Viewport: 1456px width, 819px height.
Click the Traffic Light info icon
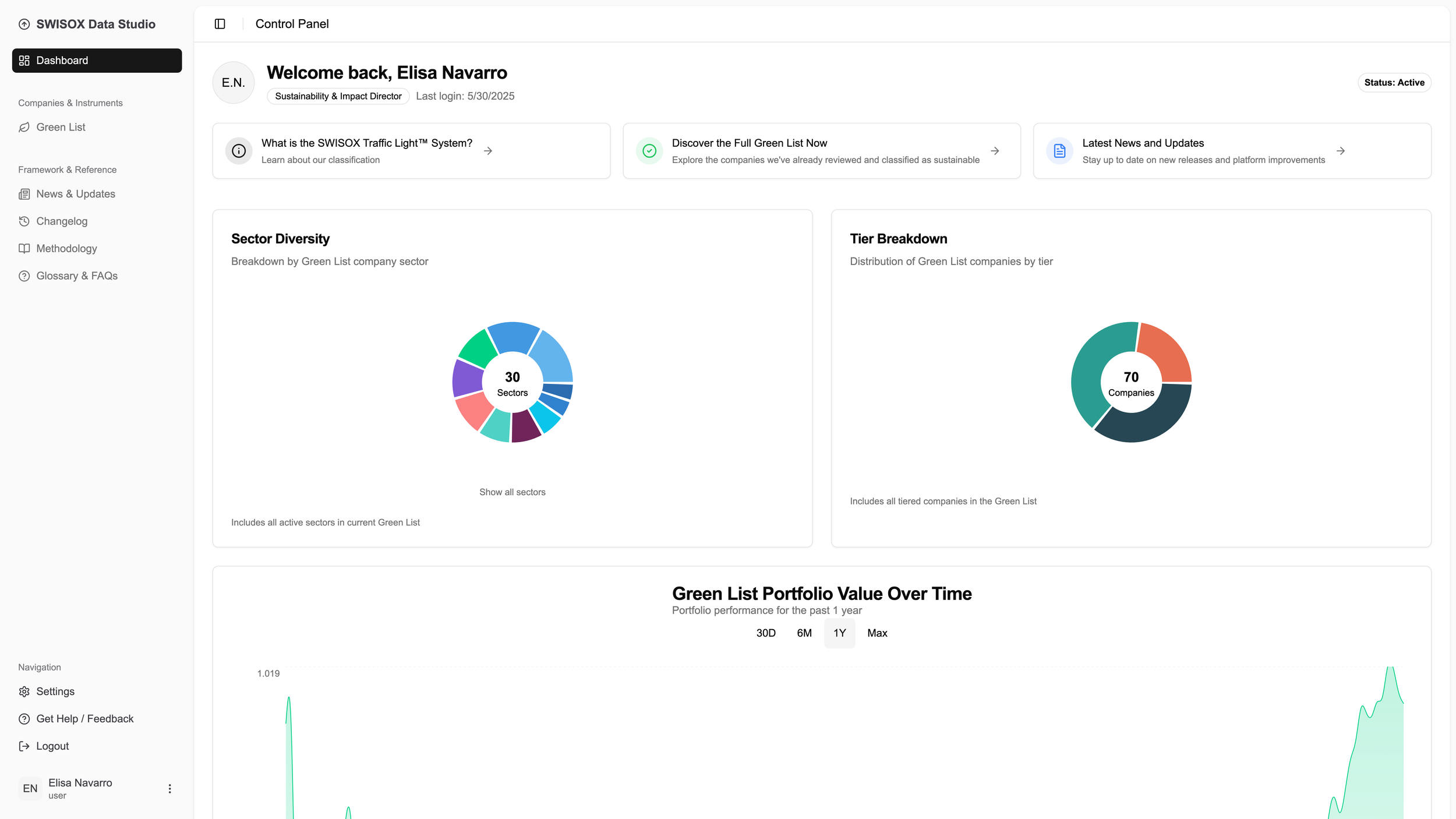click(239, 151)
